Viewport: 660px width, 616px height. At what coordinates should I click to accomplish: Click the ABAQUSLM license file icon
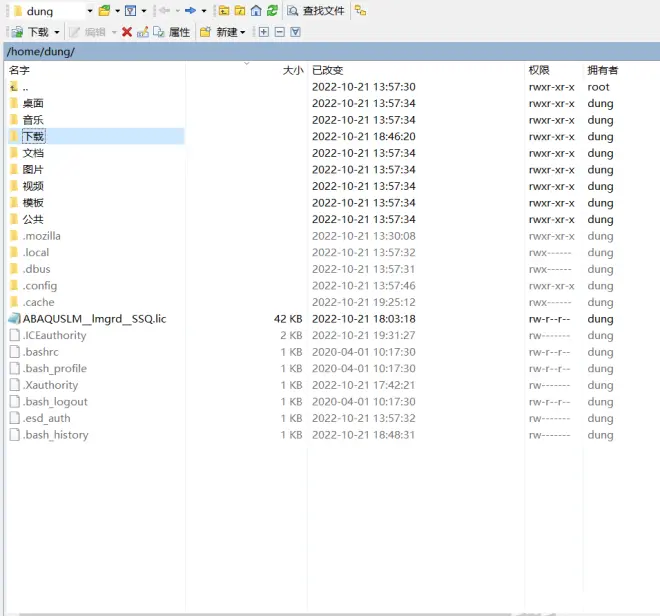click(14, 319)
